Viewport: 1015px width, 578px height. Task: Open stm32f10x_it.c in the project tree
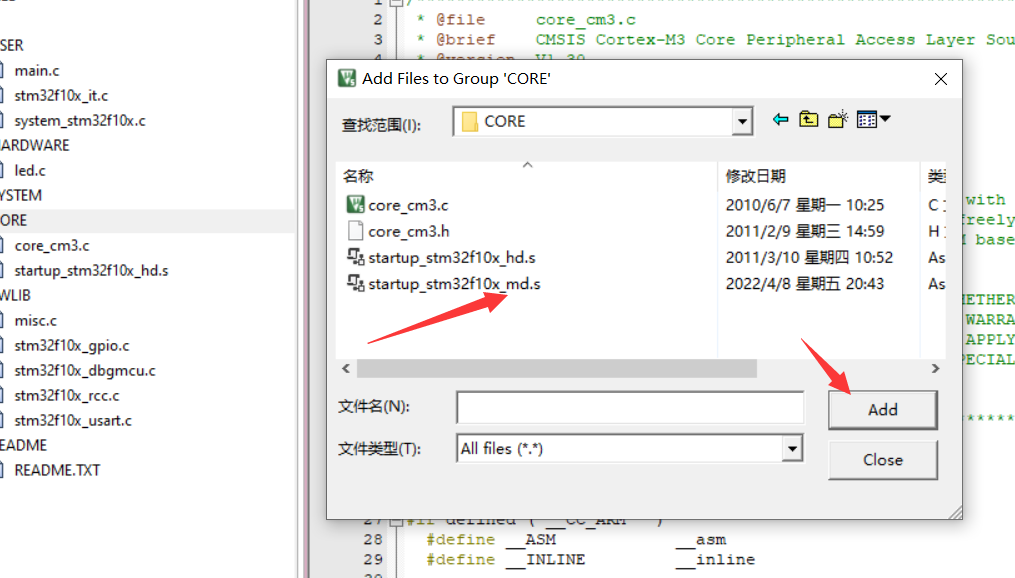[x=61, y=96]
